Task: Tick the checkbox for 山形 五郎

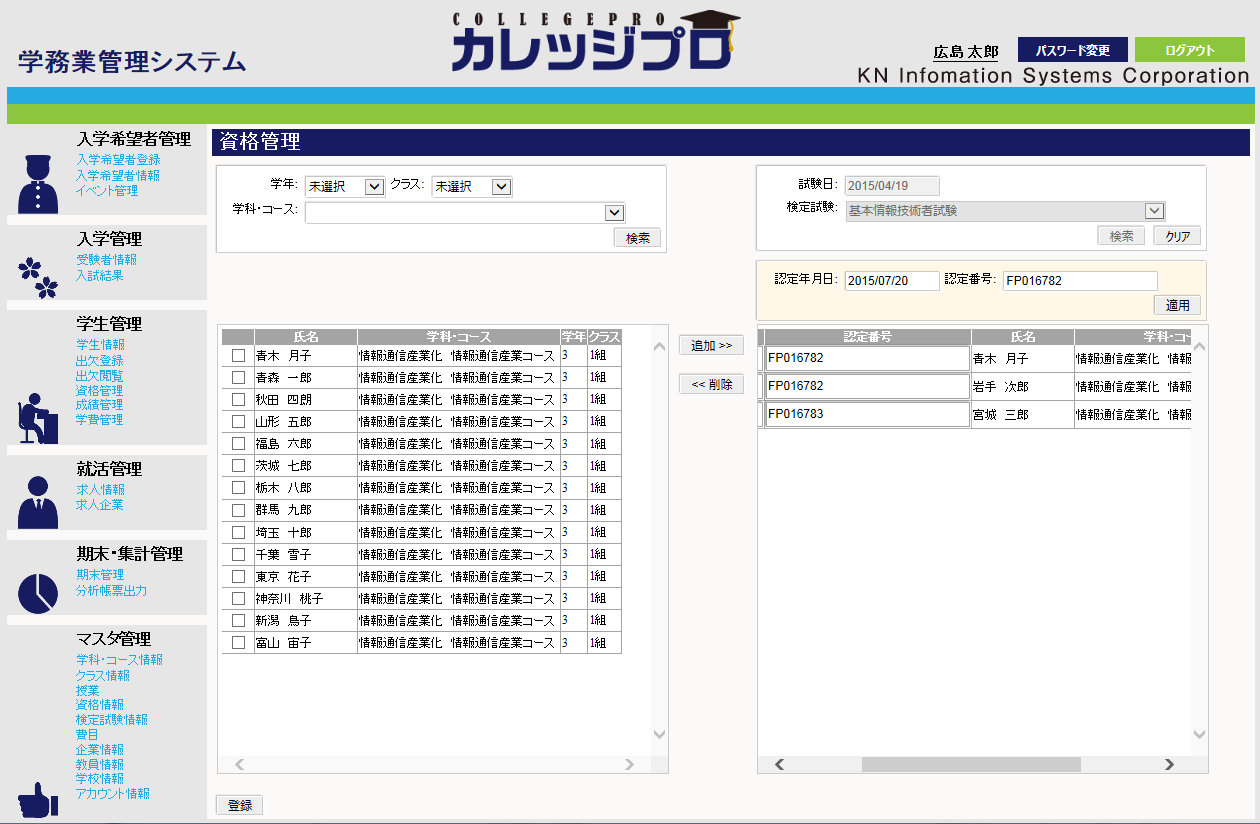Action: 238,421
